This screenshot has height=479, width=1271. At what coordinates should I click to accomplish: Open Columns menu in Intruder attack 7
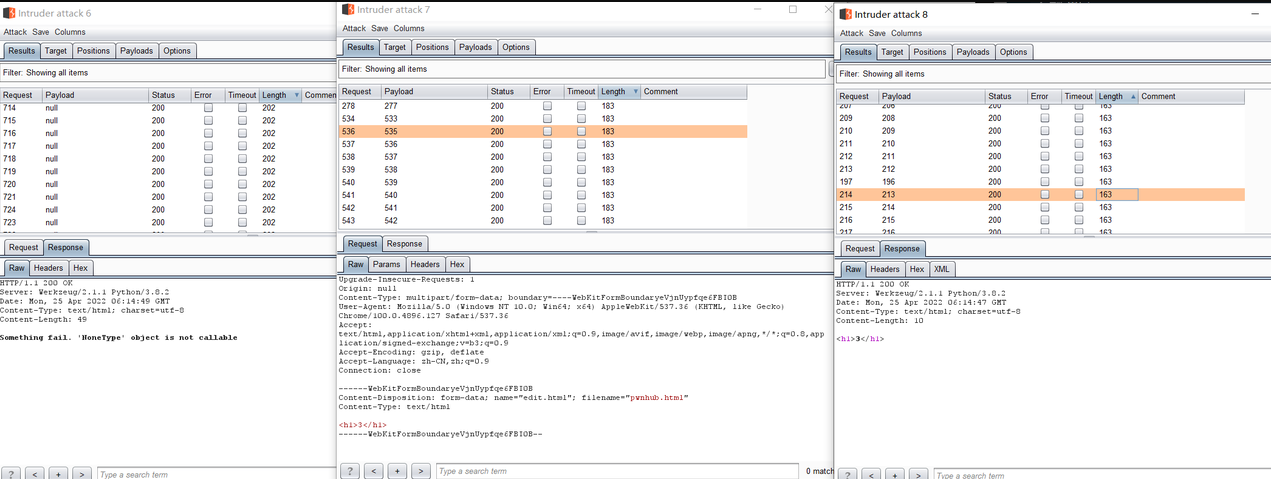click(x=408, y=29)
